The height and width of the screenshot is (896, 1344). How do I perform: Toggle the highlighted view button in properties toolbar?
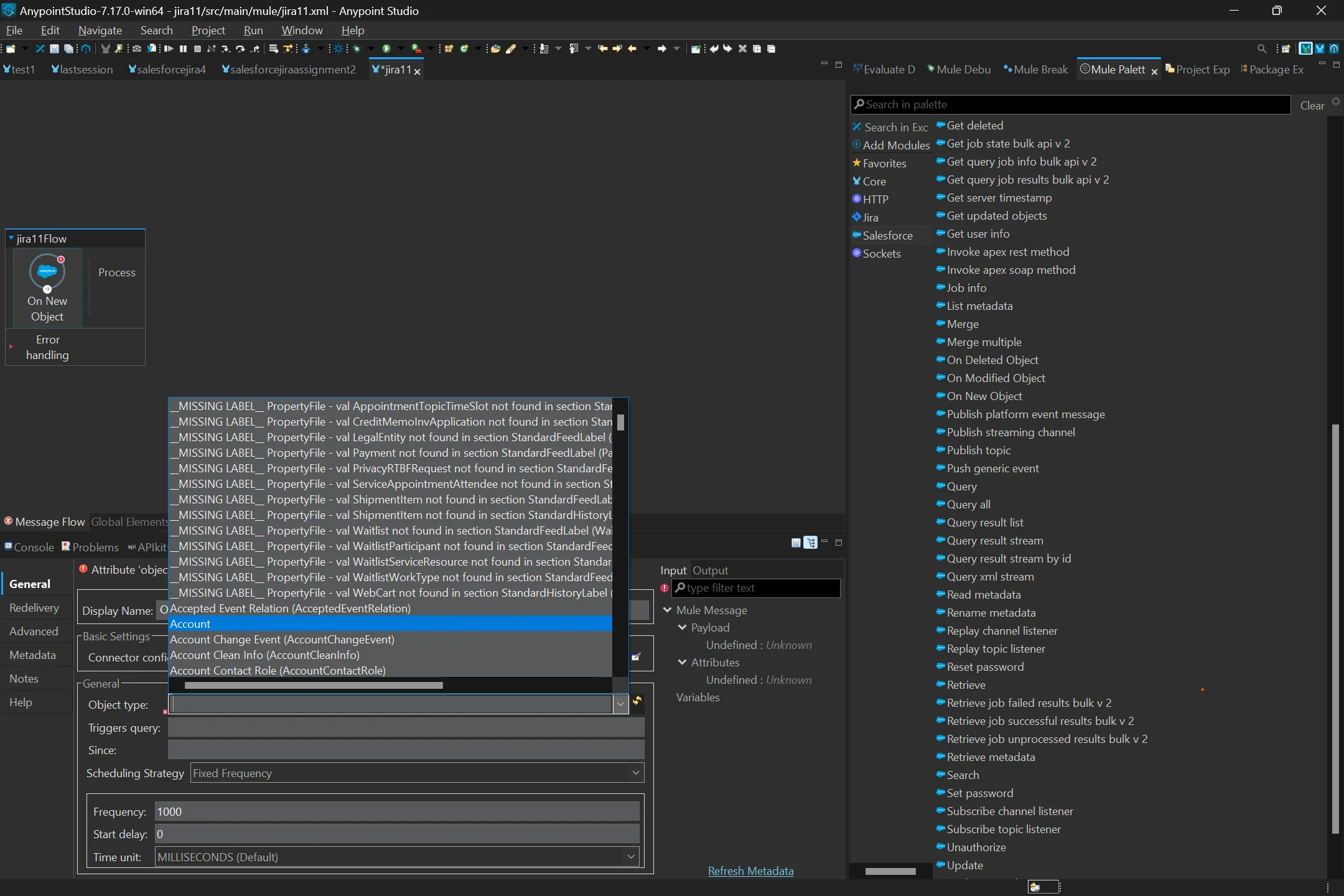click(x=810, y=543)
